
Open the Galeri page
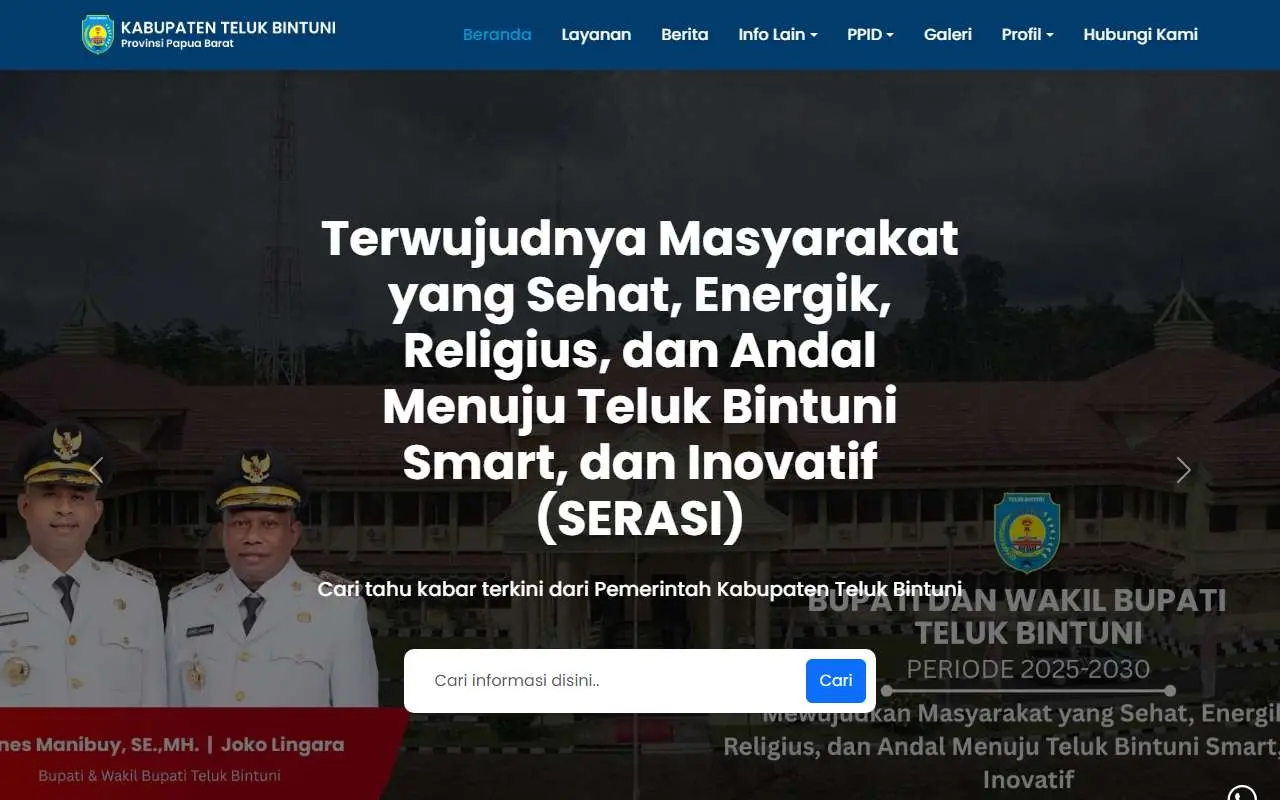(x=948, y=34)
